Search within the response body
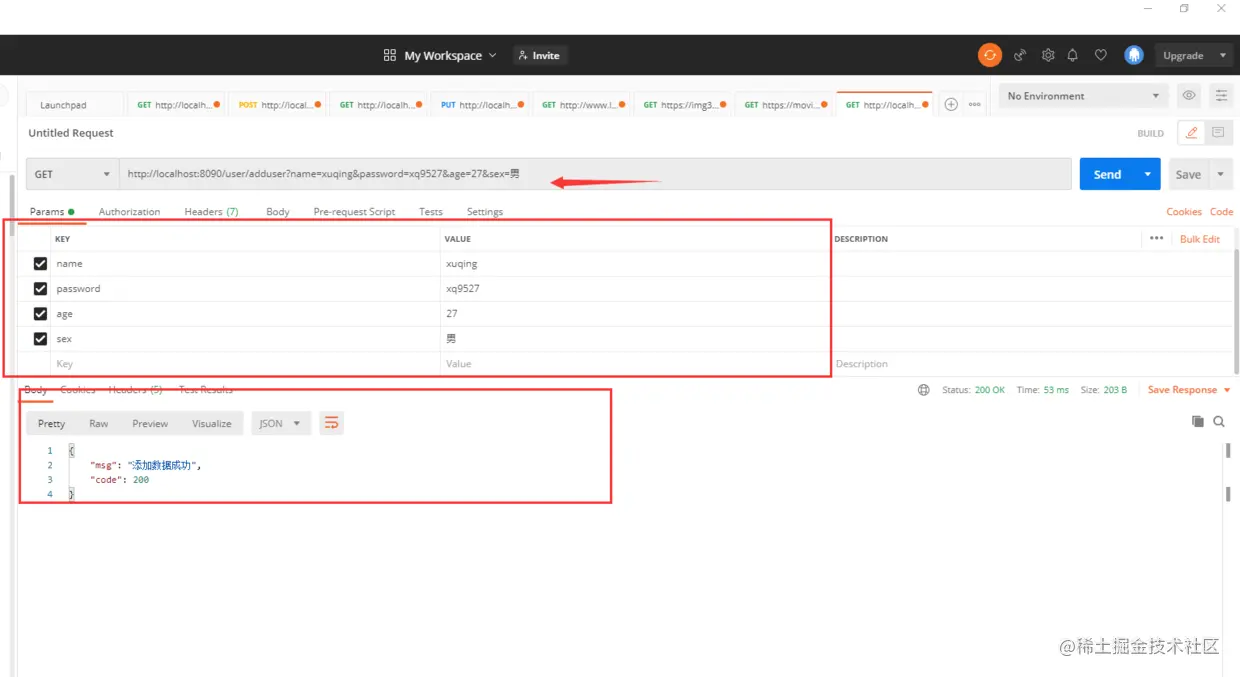Image resolution: width=1240 pixels, height=677 pixels. coord(1219,422)
